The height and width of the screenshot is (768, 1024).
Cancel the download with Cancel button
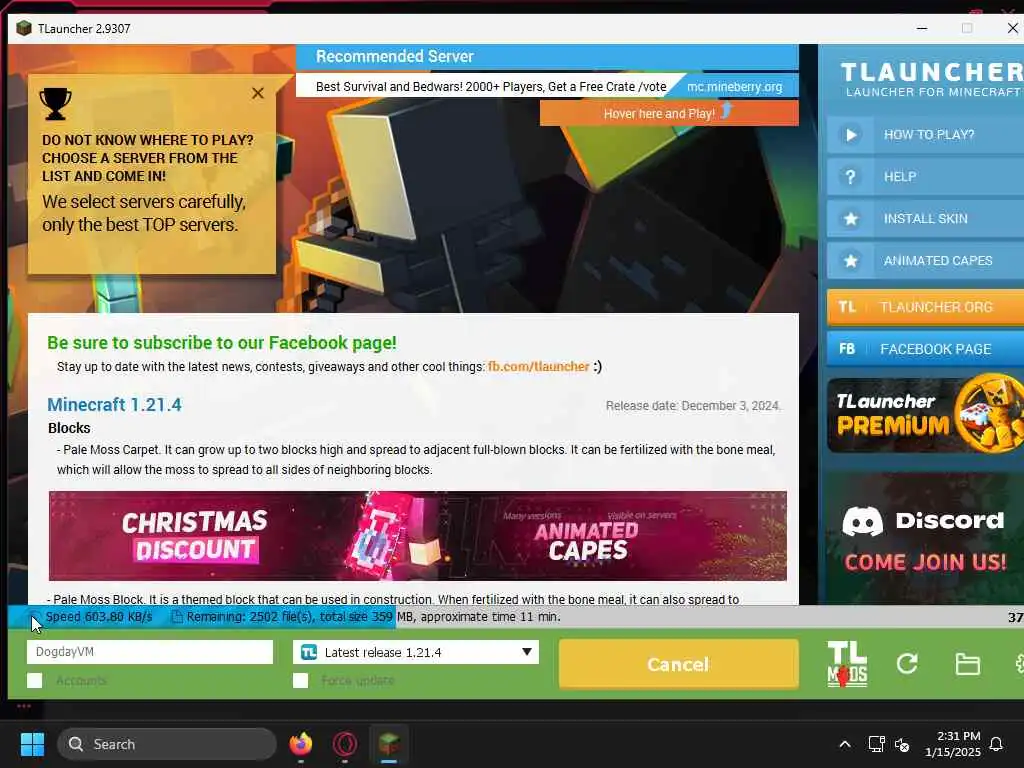click(679, 664)
